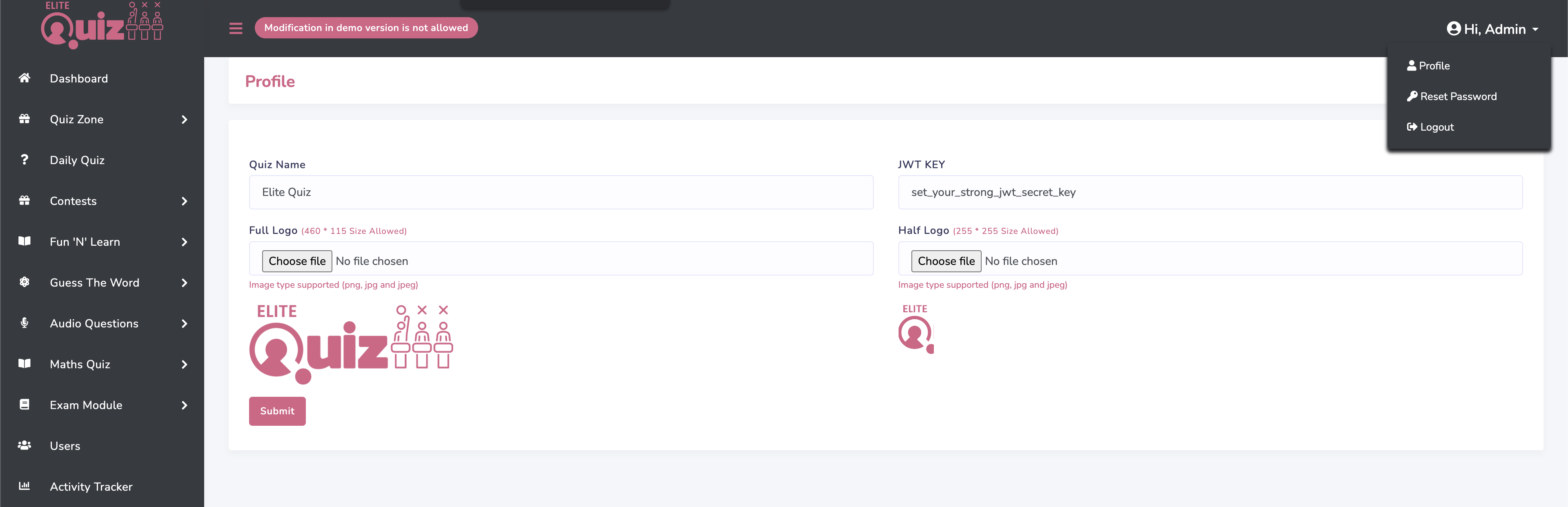Choose Logout in the admin menu

[1430, 127]
